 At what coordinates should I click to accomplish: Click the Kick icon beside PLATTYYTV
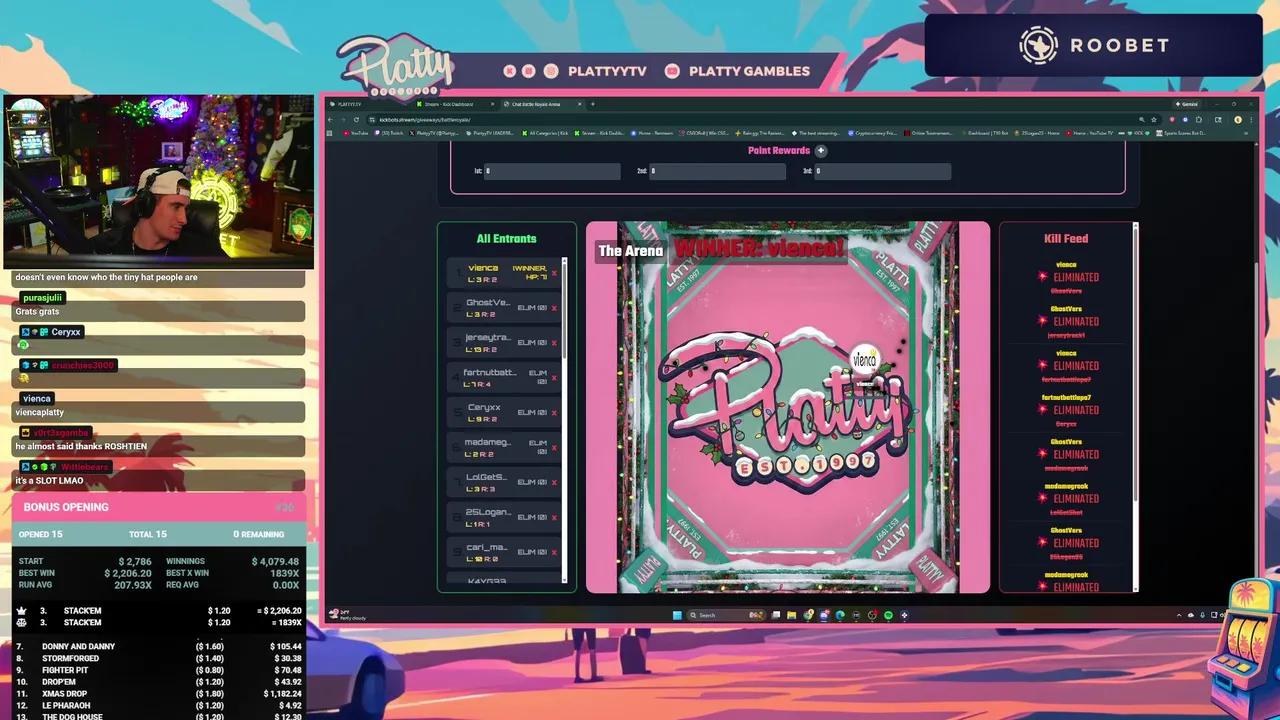(510, 71)
